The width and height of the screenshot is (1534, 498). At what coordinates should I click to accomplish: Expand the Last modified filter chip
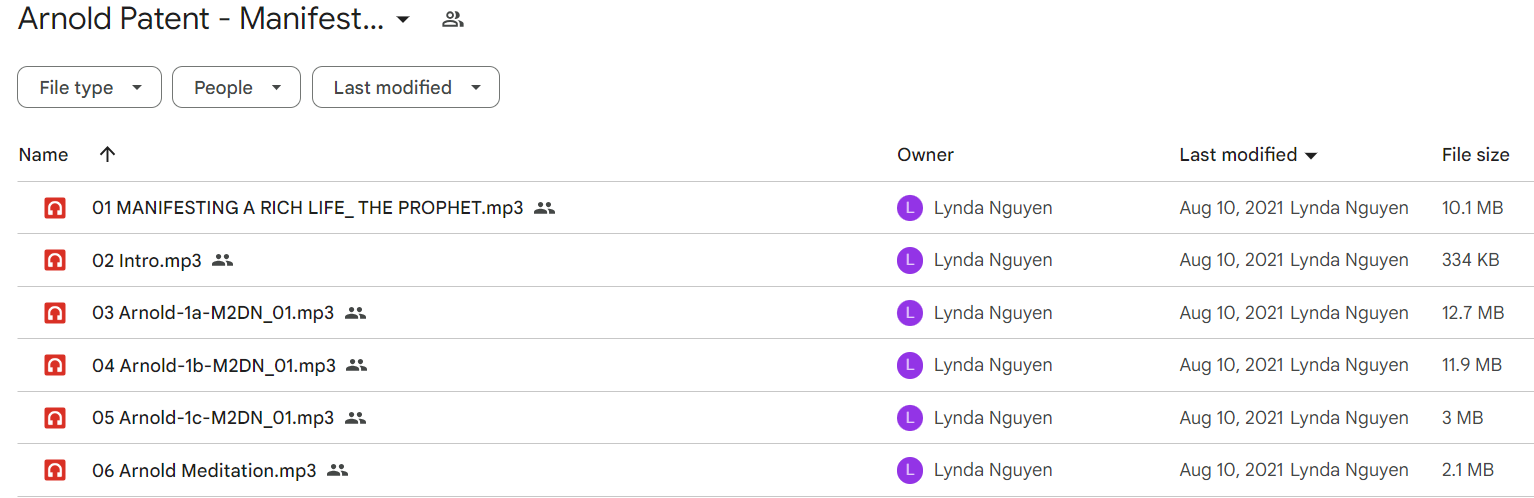406,87
